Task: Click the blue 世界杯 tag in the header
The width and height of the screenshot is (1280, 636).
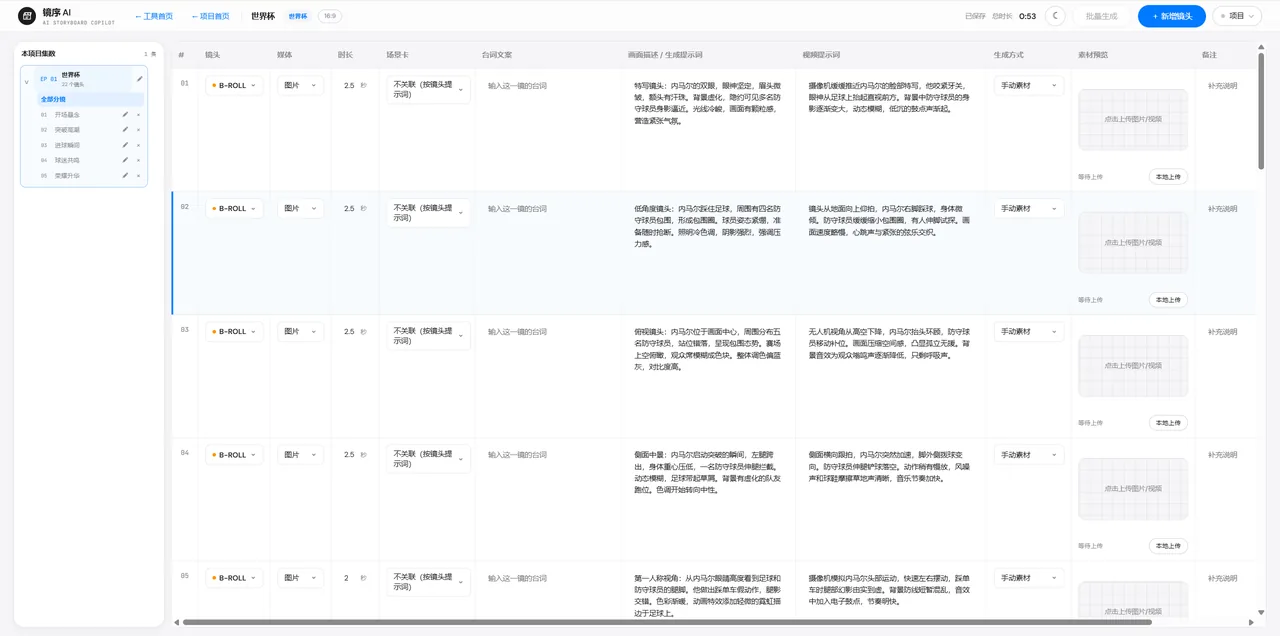Action: click(298, 16)
